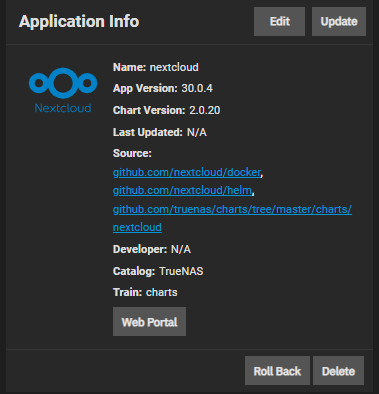Screen dimensions: 379x394
Task: Click the Source: label
Action: pyautogui.click(x=132, y=153)
